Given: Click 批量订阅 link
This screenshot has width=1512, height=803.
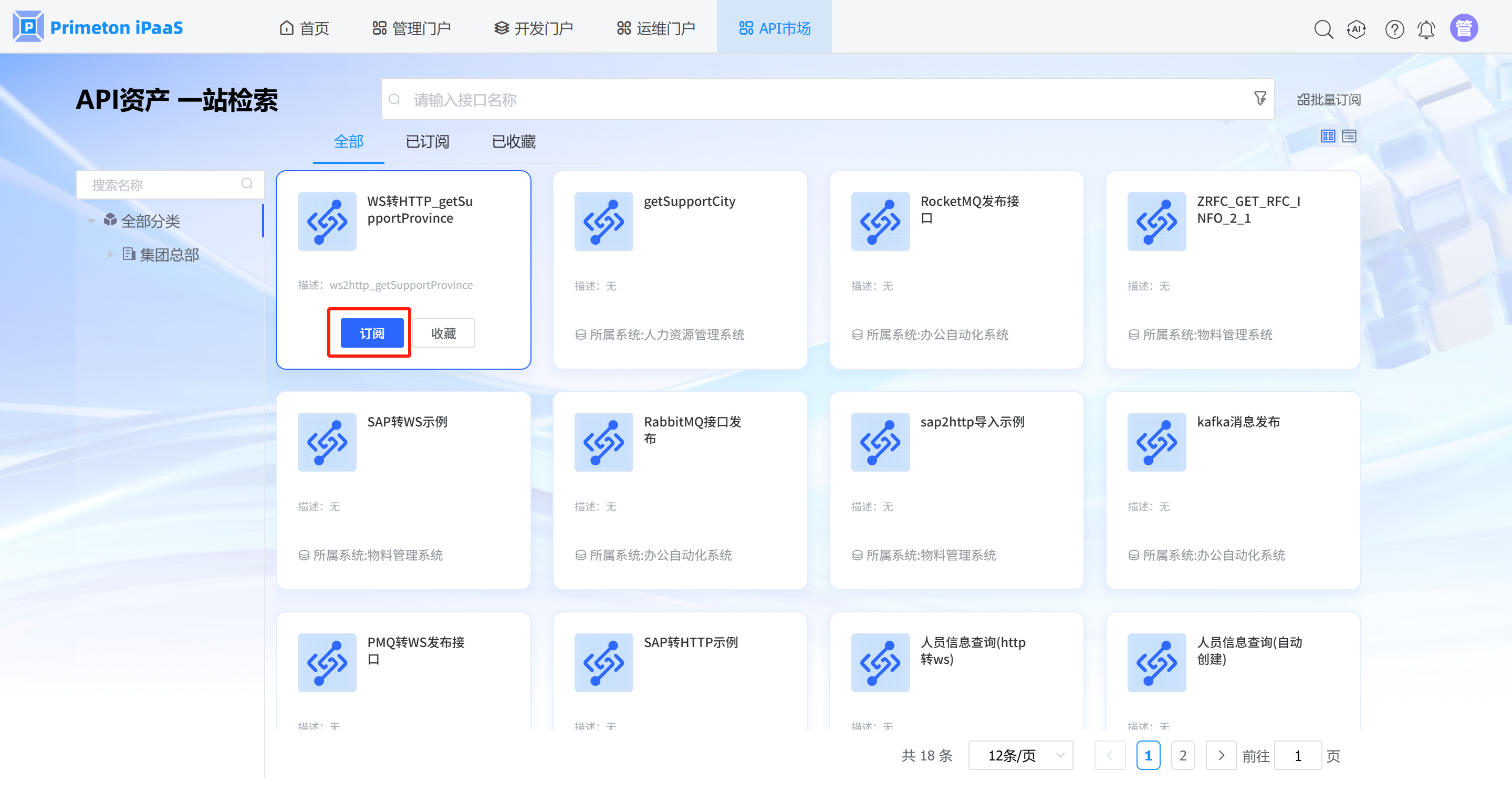Looking at the screenshot, I should [1328, 100].
